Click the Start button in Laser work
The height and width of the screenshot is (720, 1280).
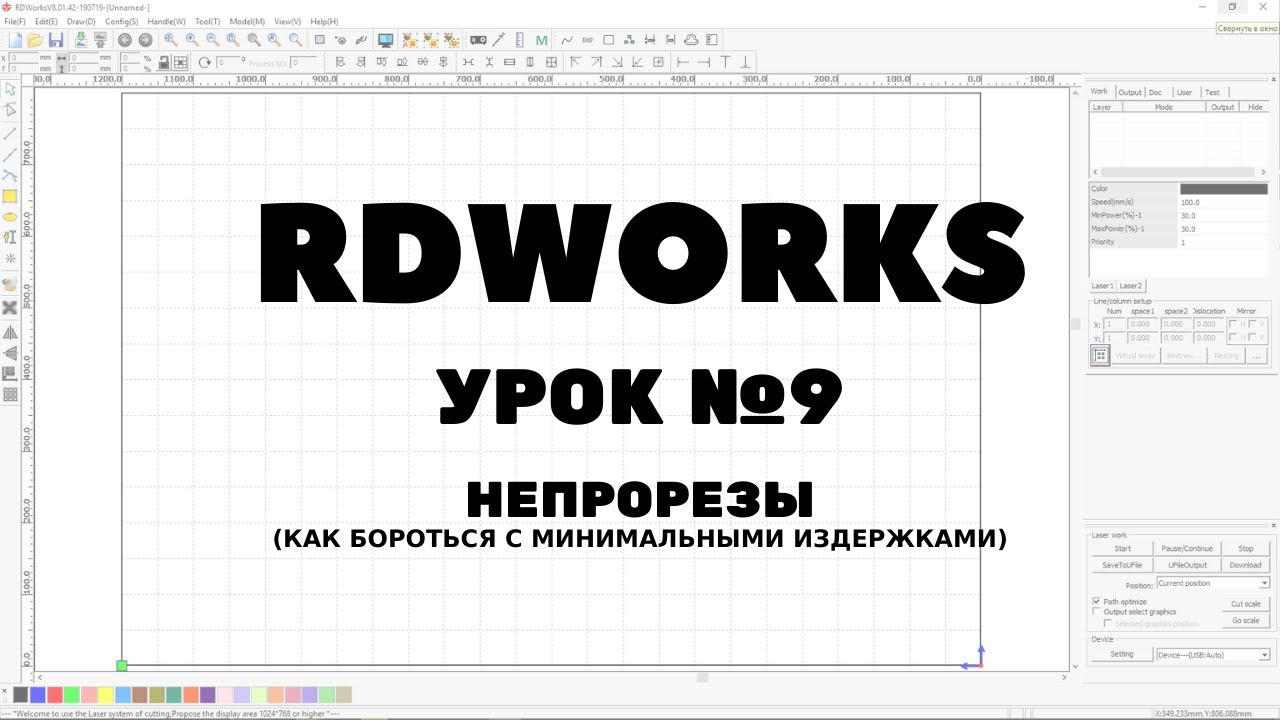point(1123,548)
